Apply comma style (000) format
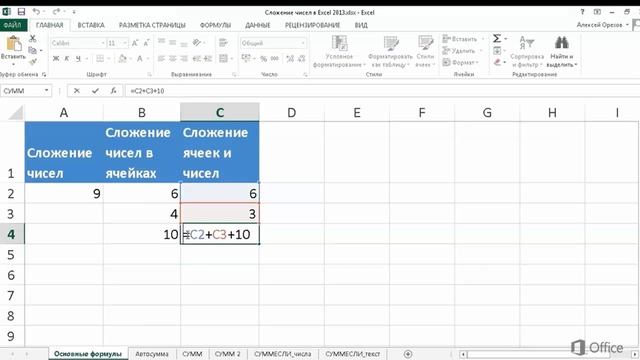Viewport: 640px width, 360px height. click(275, 59)
